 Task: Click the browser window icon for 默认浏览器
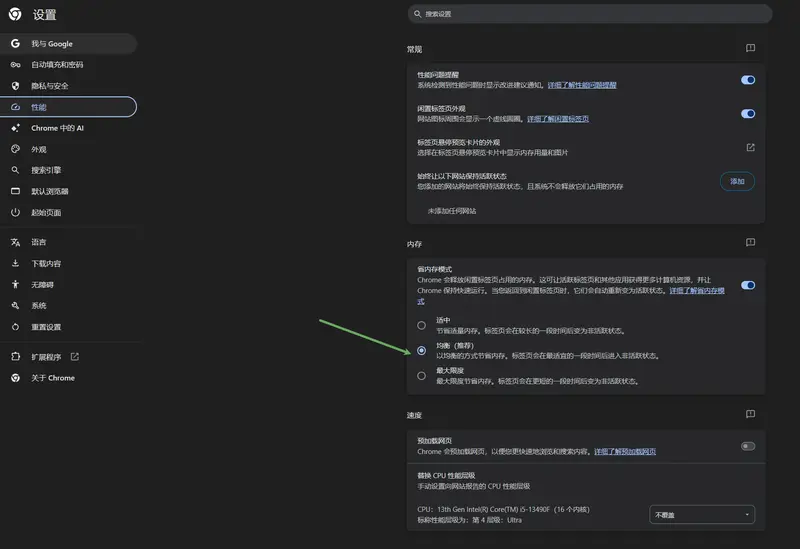click(x=15, y=191)
